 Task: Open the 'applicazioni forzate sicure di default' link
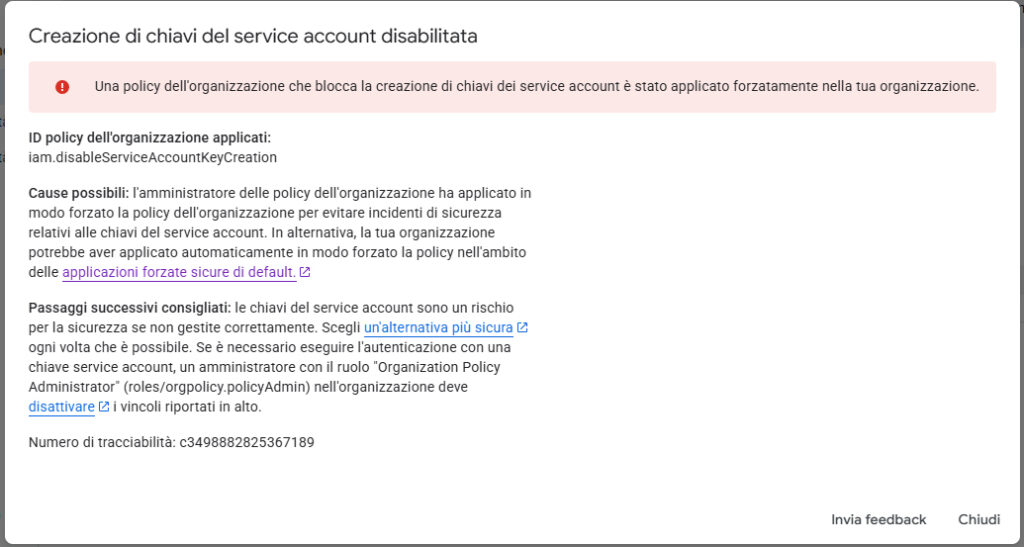[x=178, y=272]
